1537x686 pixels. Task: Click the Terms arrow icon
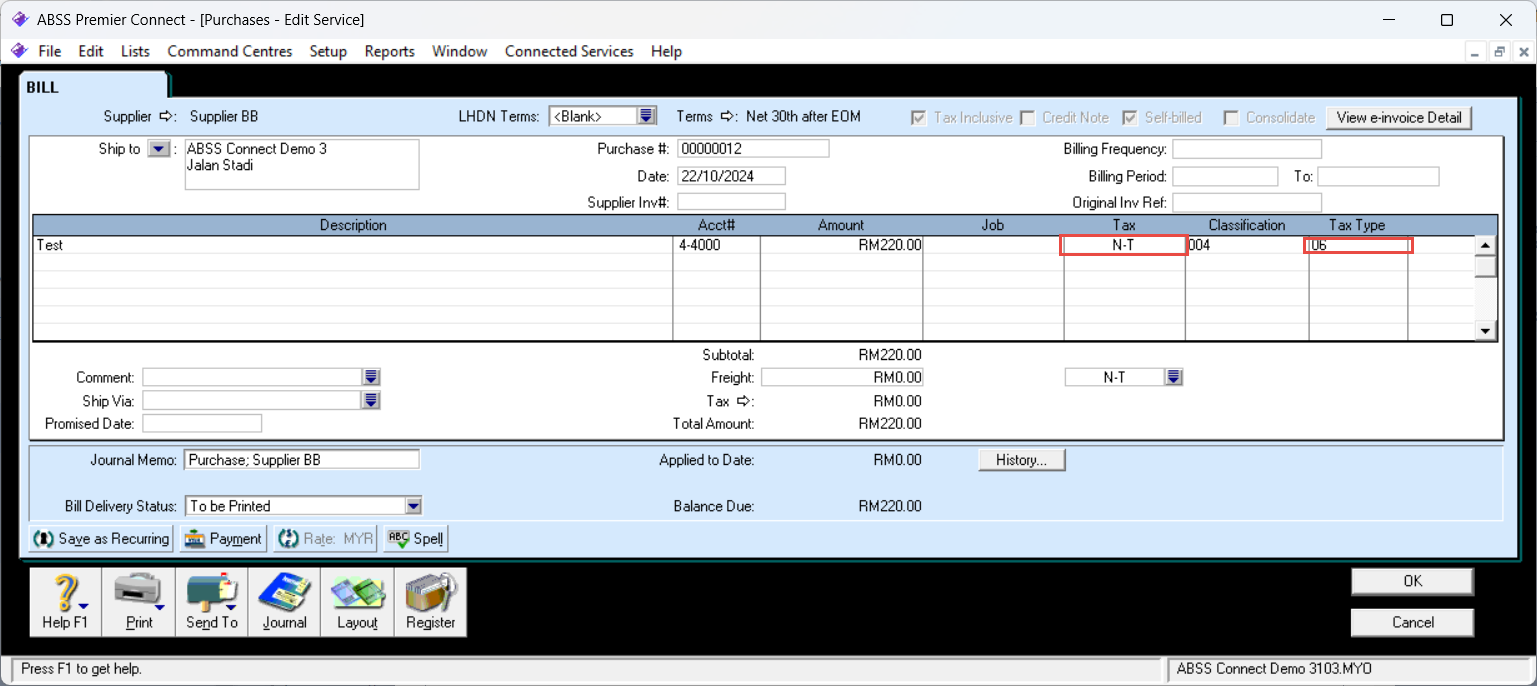728,117
